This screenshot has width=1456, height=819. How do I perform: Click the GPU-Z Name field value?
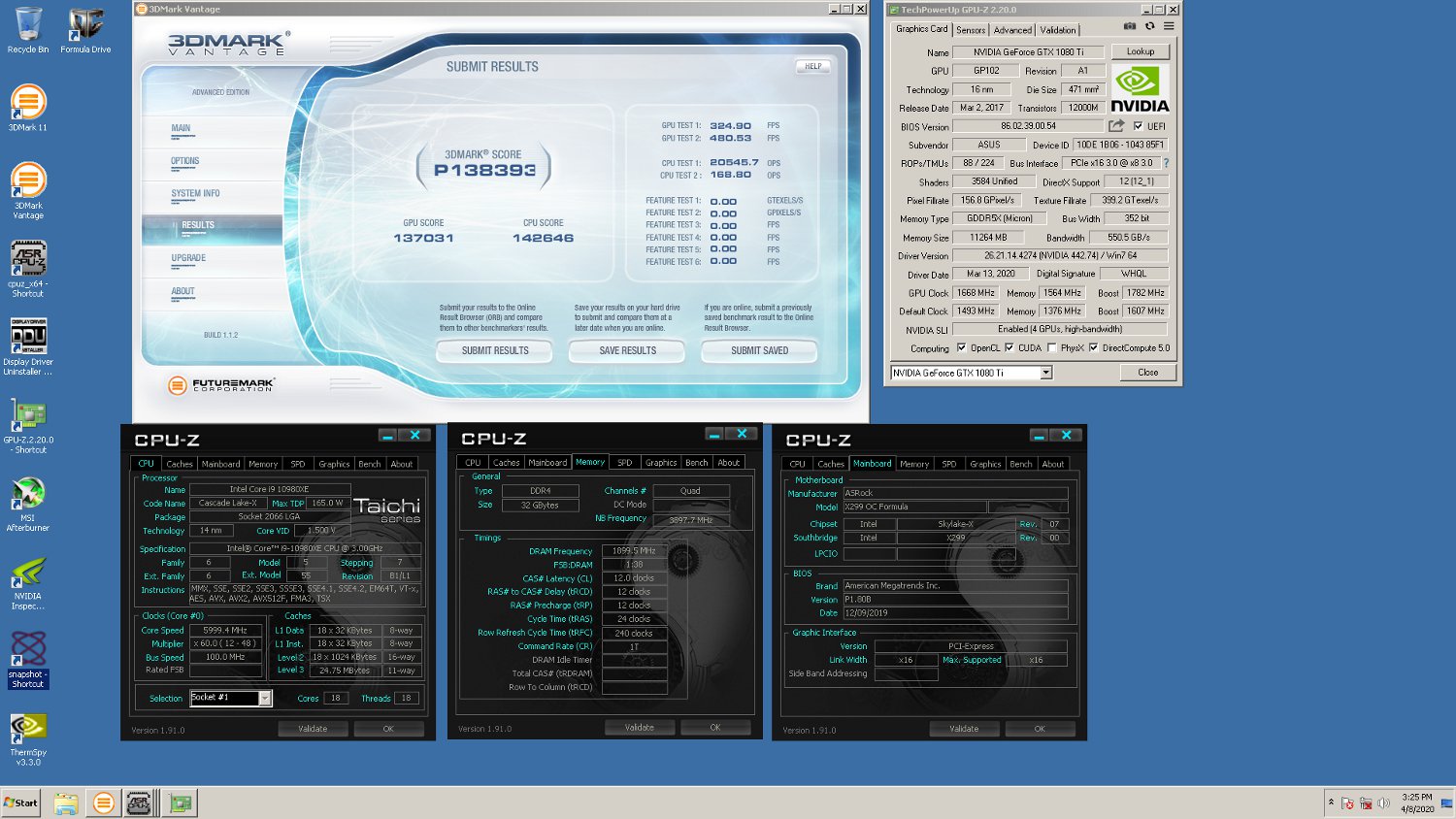tap(1028, 52)
